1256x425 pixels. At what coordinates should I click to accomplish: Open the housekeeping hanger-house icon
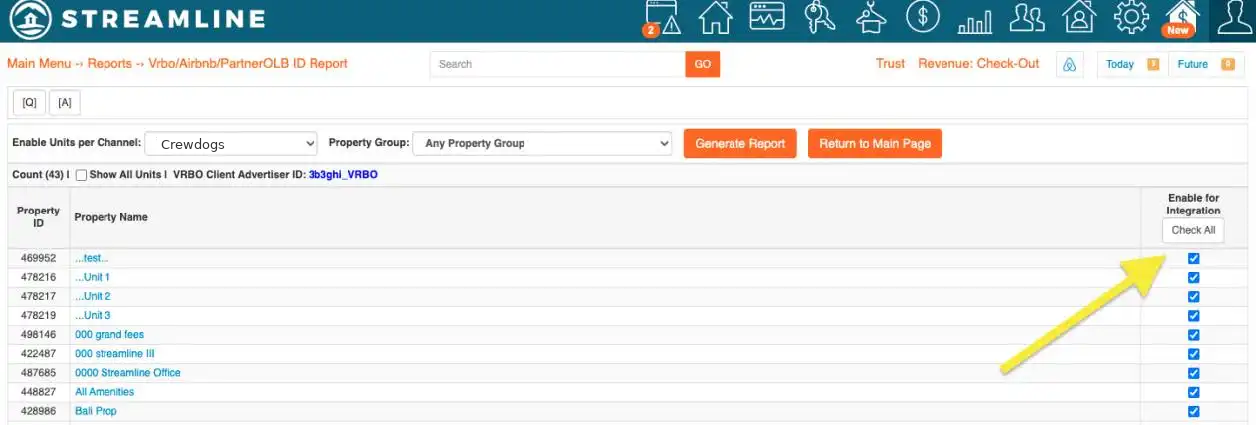coord(871,18)
